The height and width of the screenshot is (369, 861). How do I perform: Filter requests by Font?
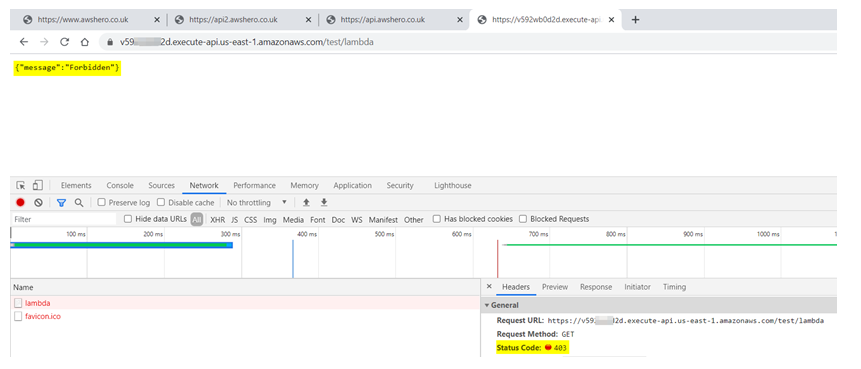pyautogui.click(x=317, y=220)
